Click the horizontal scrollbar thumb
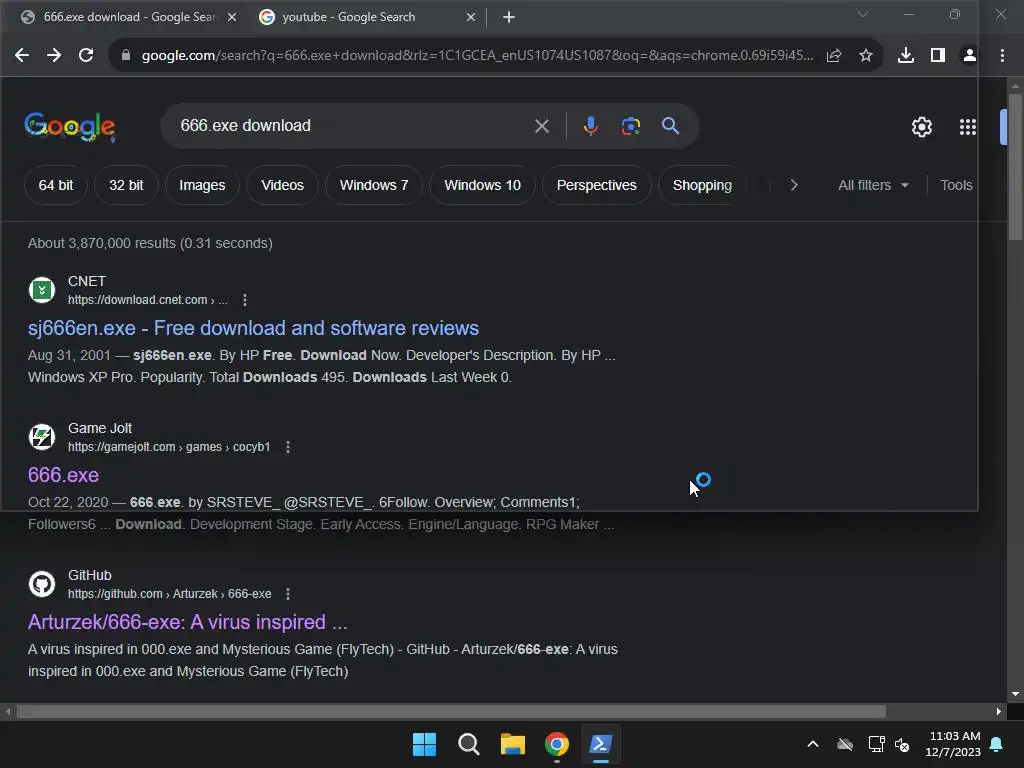 [x=451, y=711]
